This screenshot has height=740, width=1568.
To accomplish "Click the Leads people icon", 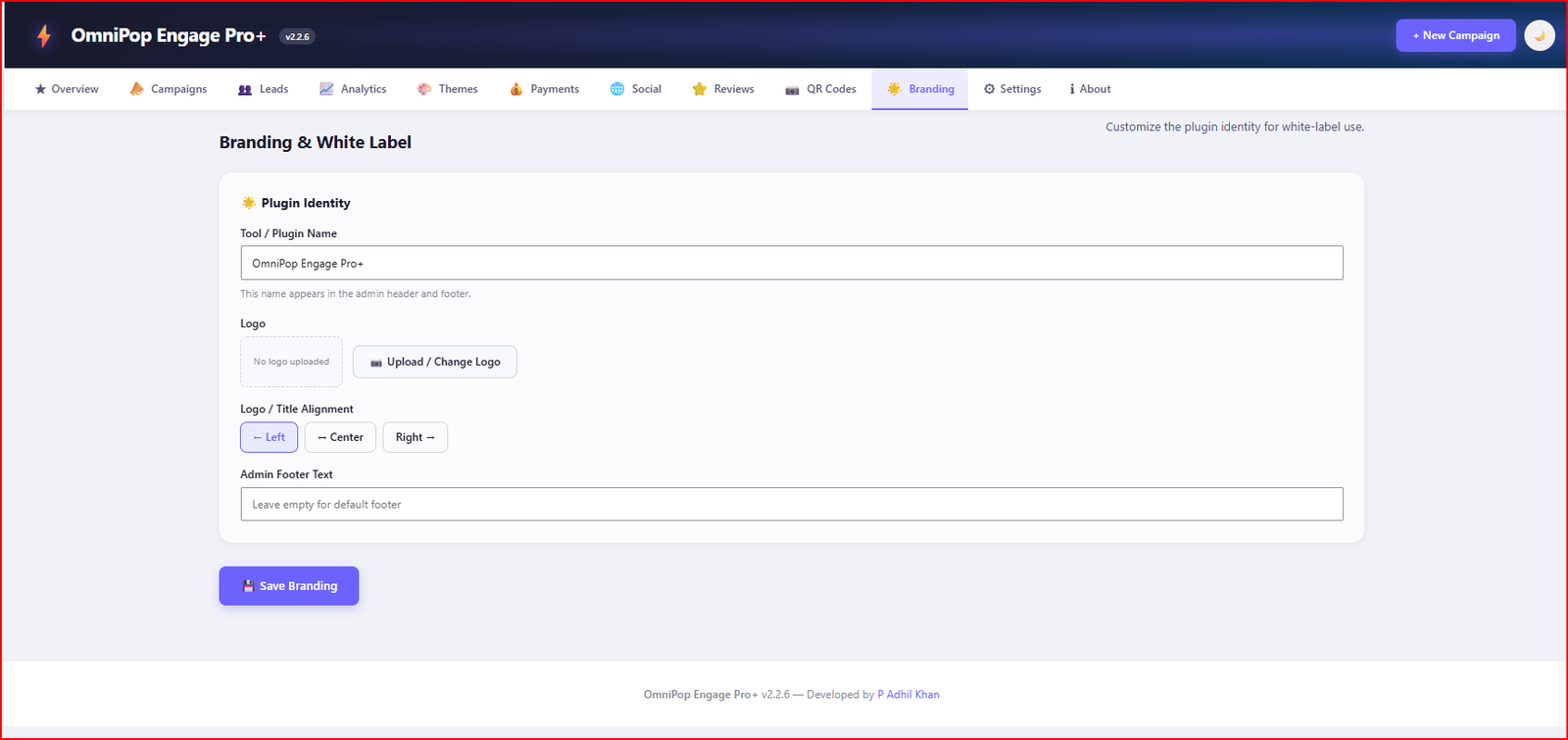I will pos(245,89).
